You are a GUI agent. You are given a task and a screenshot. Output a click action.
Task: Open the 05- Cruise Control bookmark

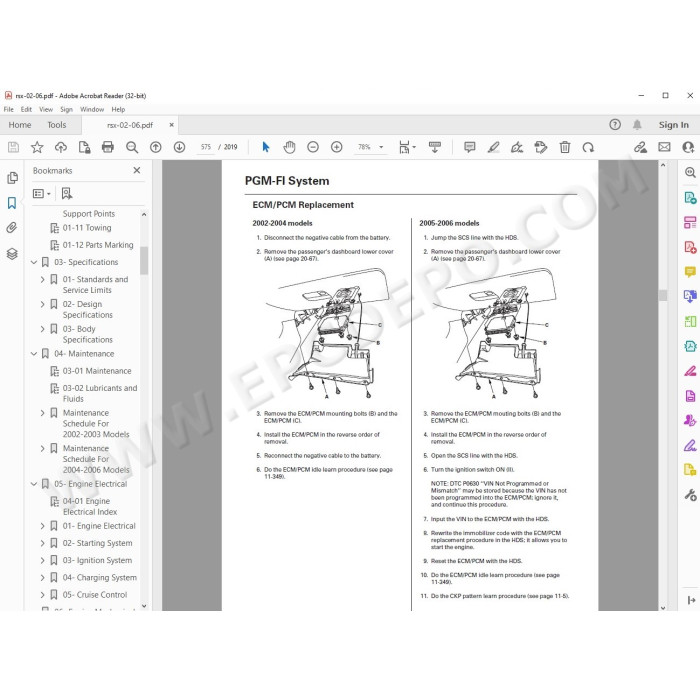click(x=95, y=595)
